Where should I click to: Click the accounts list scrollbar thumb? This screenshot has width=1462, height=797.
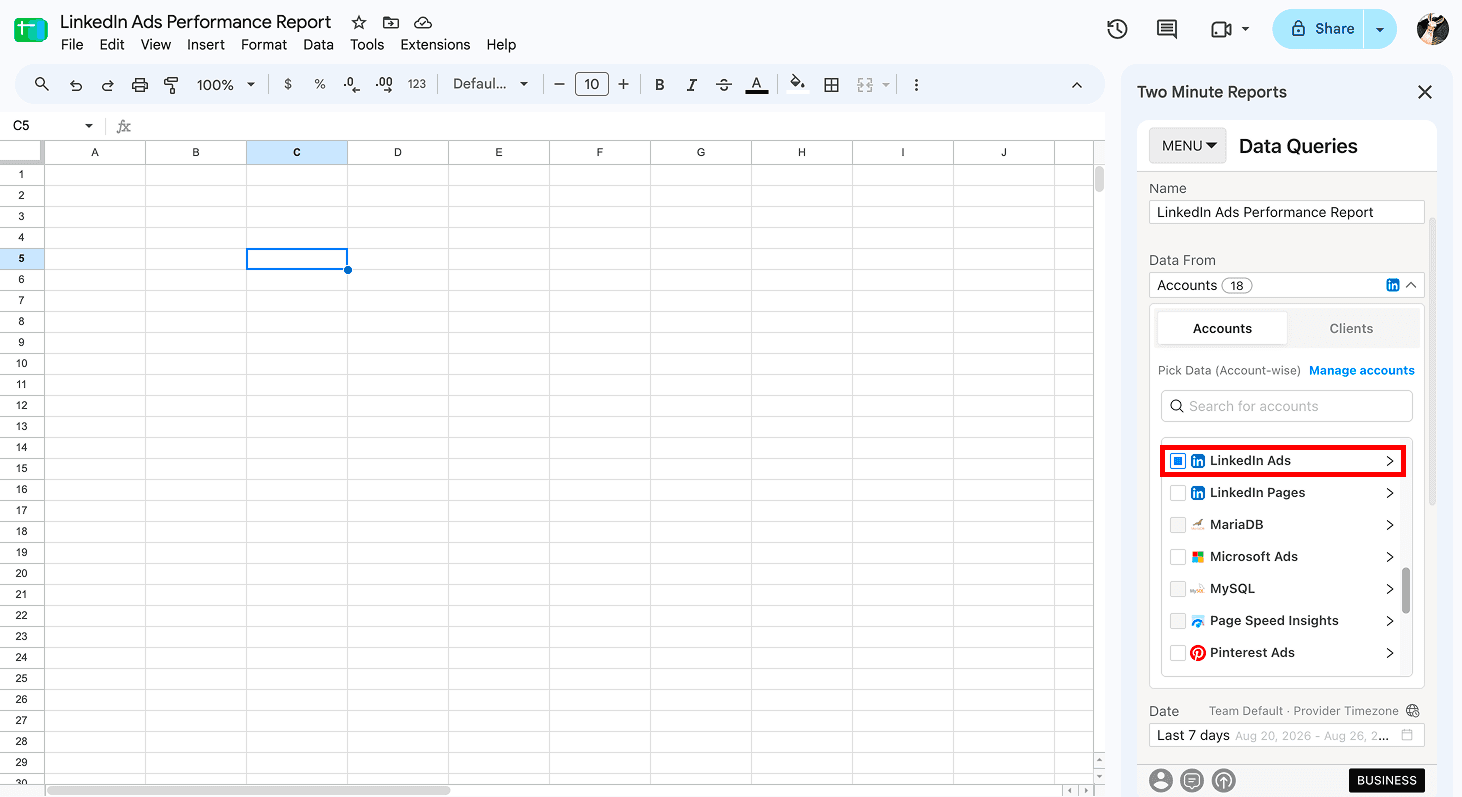(1406, 590)
